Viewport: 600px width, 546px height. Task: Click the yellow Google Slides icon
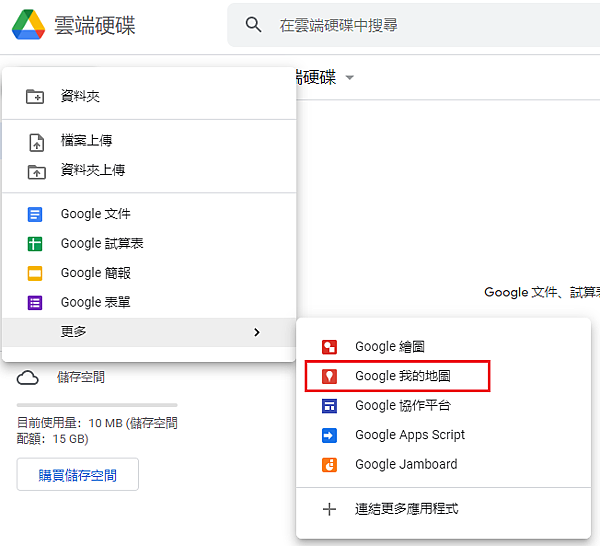[x=35, y=273]
